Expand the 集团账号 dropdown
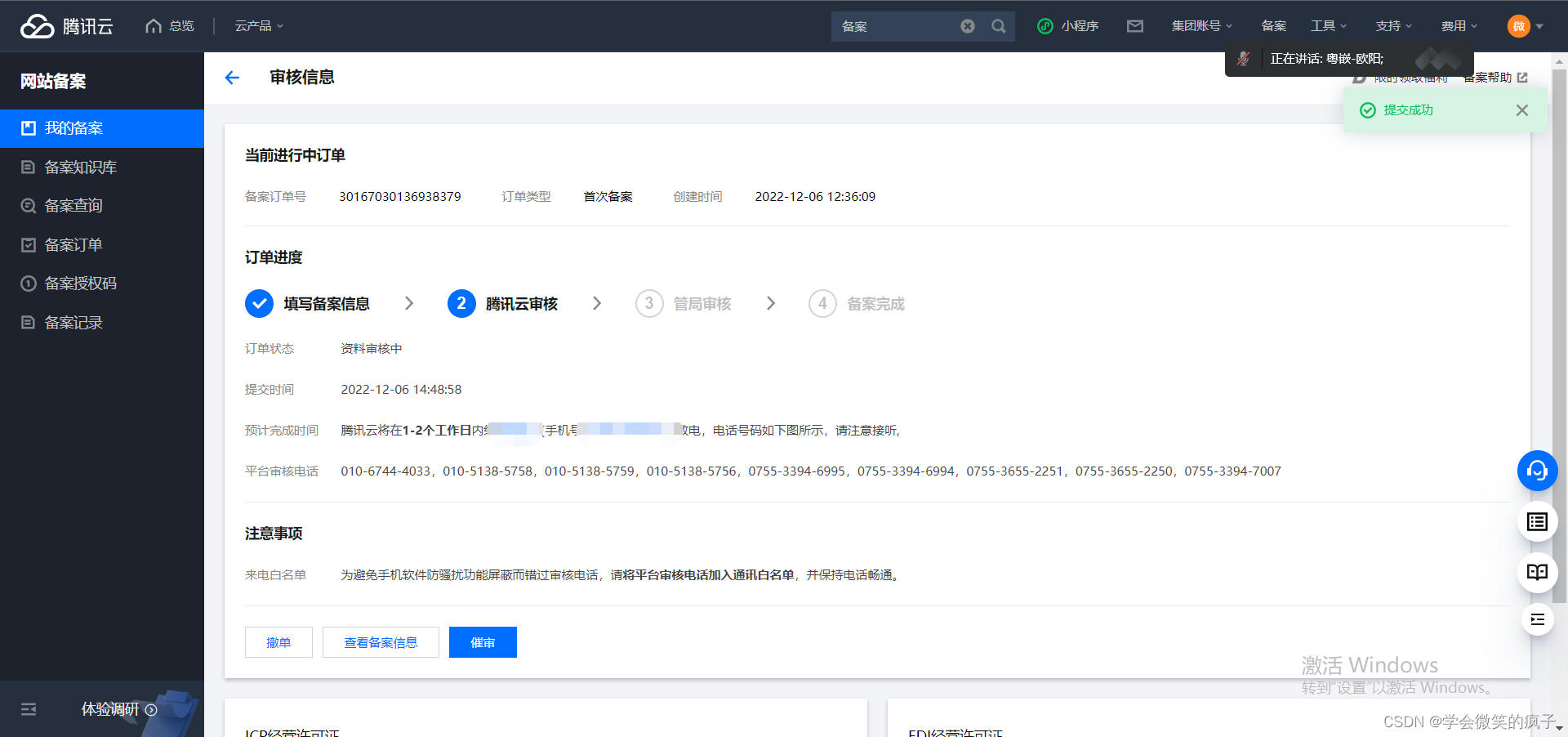This screenshot has height=737, width=1568. 1201,26
